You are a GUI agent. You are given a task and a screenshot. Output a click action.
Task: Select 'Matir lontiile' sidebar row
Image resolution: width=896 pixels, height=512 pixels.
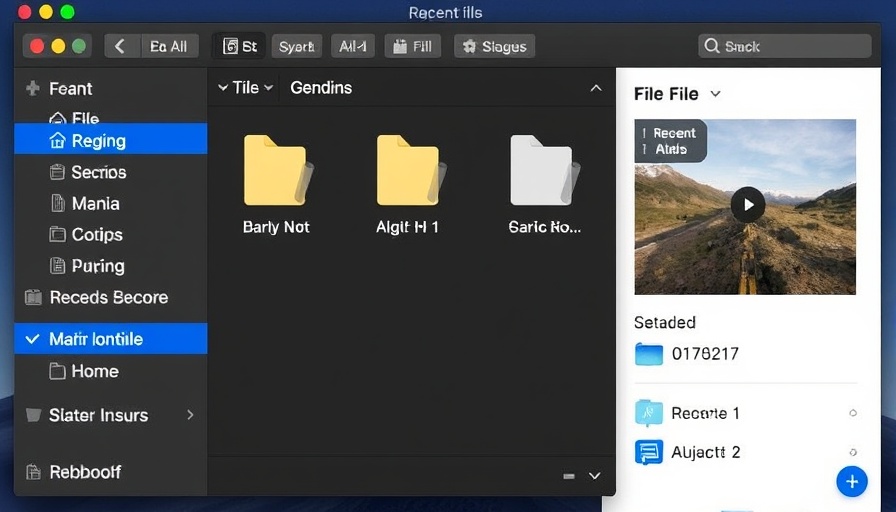coord(111,339)
